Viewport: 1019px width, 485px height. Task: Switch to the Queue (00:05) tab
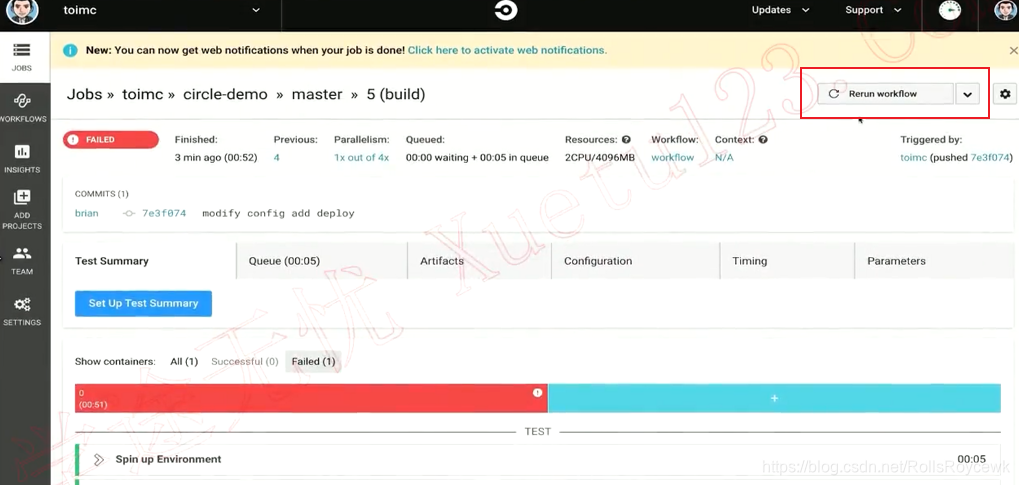(x=322, y=261)
